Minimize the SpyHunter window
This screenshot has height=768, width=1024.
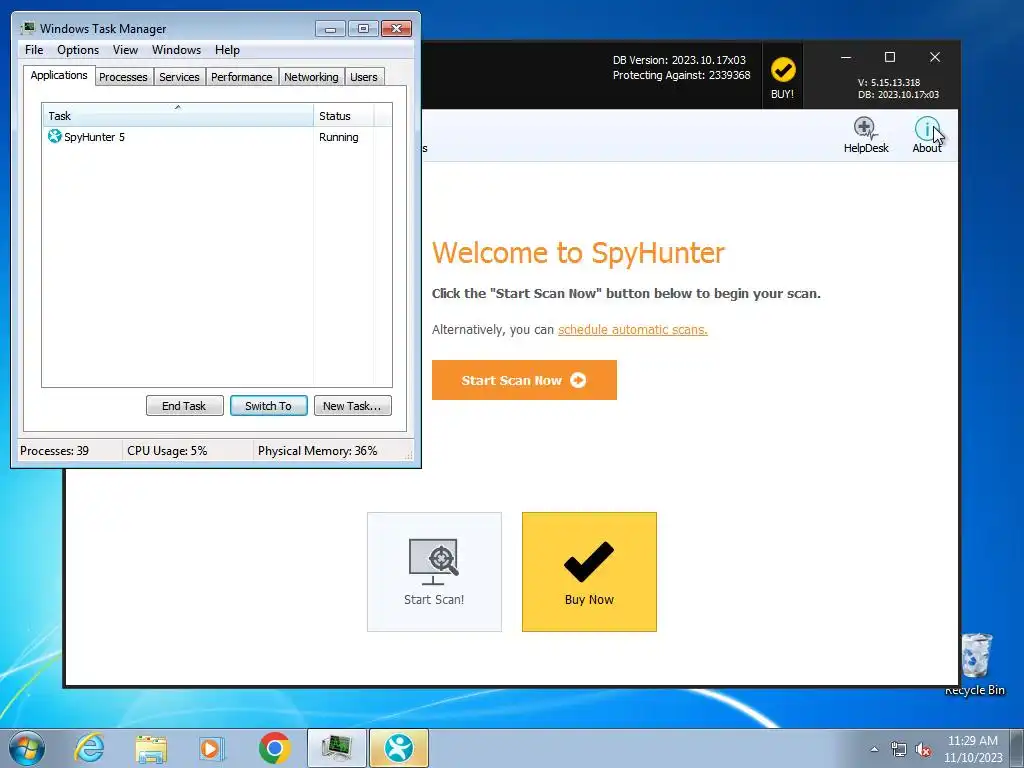(x=846, y=57)
